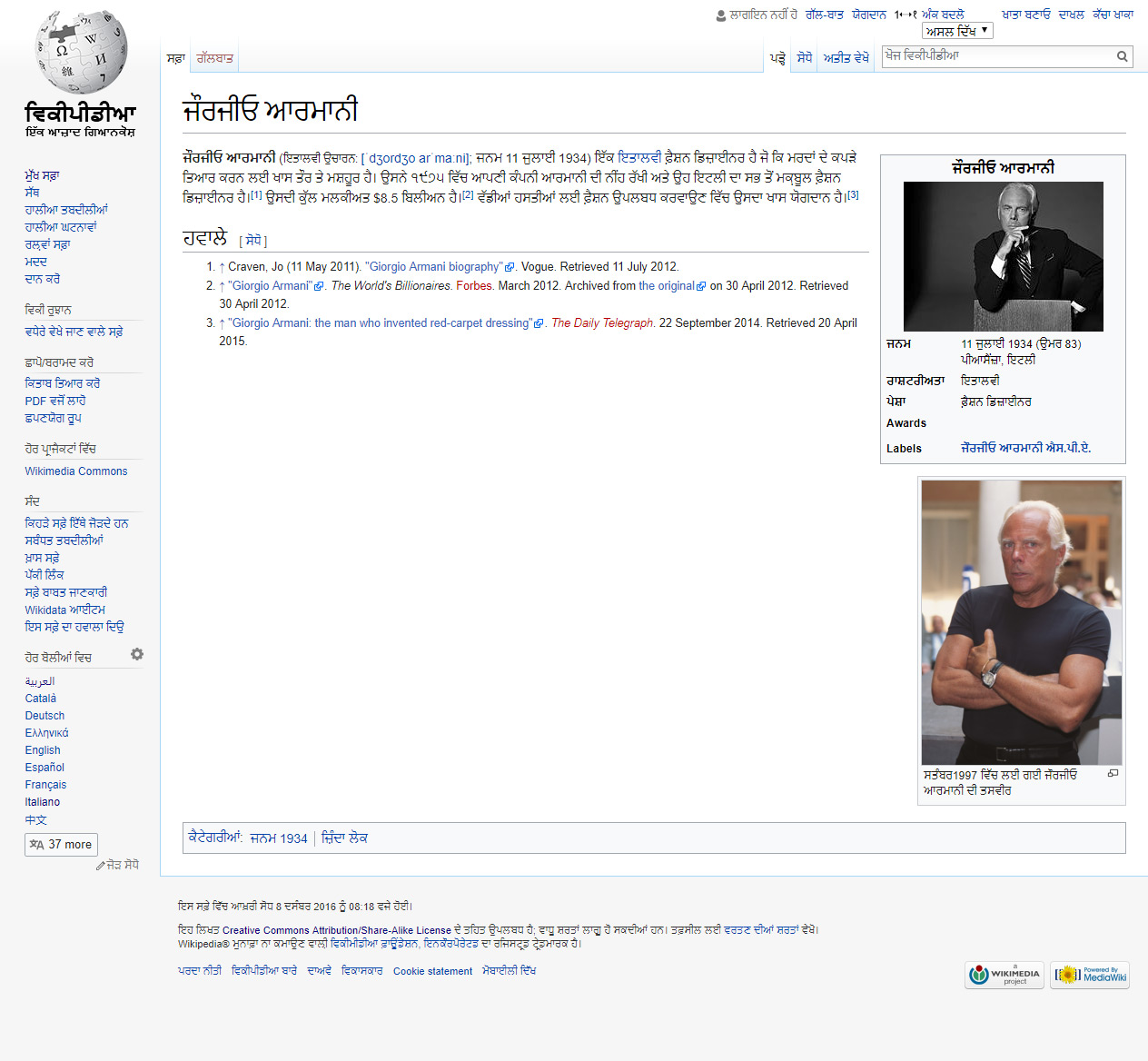The image size is (1148, 1061).
Task: Click in the Wikipedia search field
Action: [999, 56]
